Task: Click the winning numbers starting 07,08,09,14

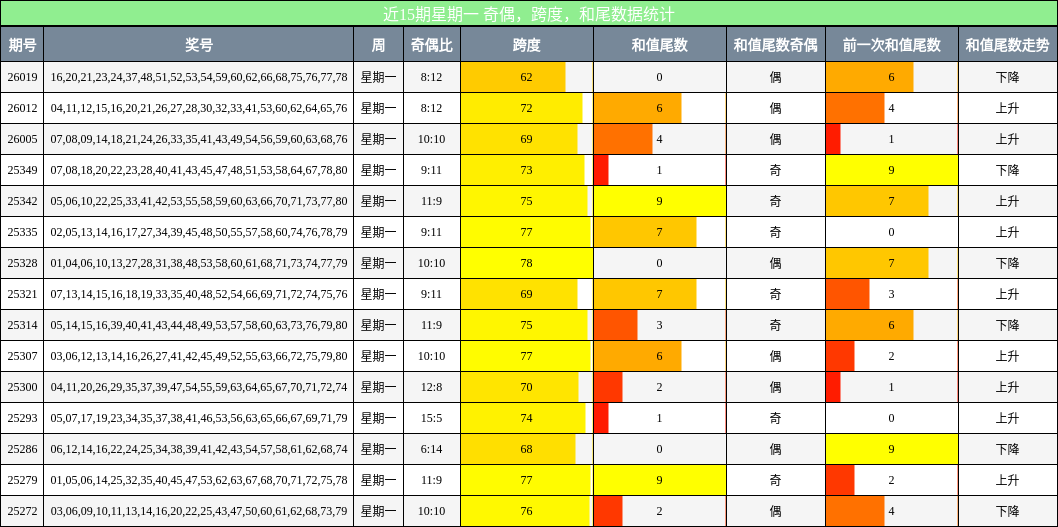Action: tap(199, 139)
